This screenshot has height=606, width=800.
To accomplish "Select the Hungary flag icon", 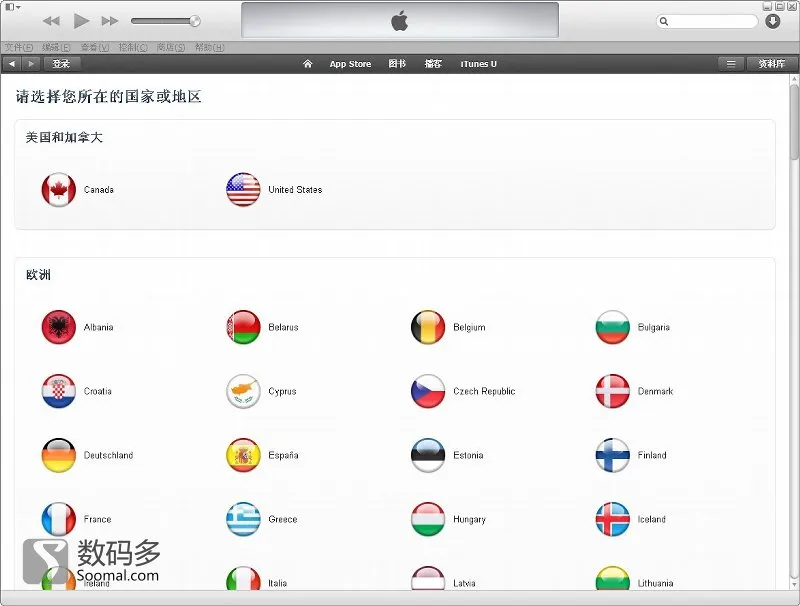I will pos(428,519).
